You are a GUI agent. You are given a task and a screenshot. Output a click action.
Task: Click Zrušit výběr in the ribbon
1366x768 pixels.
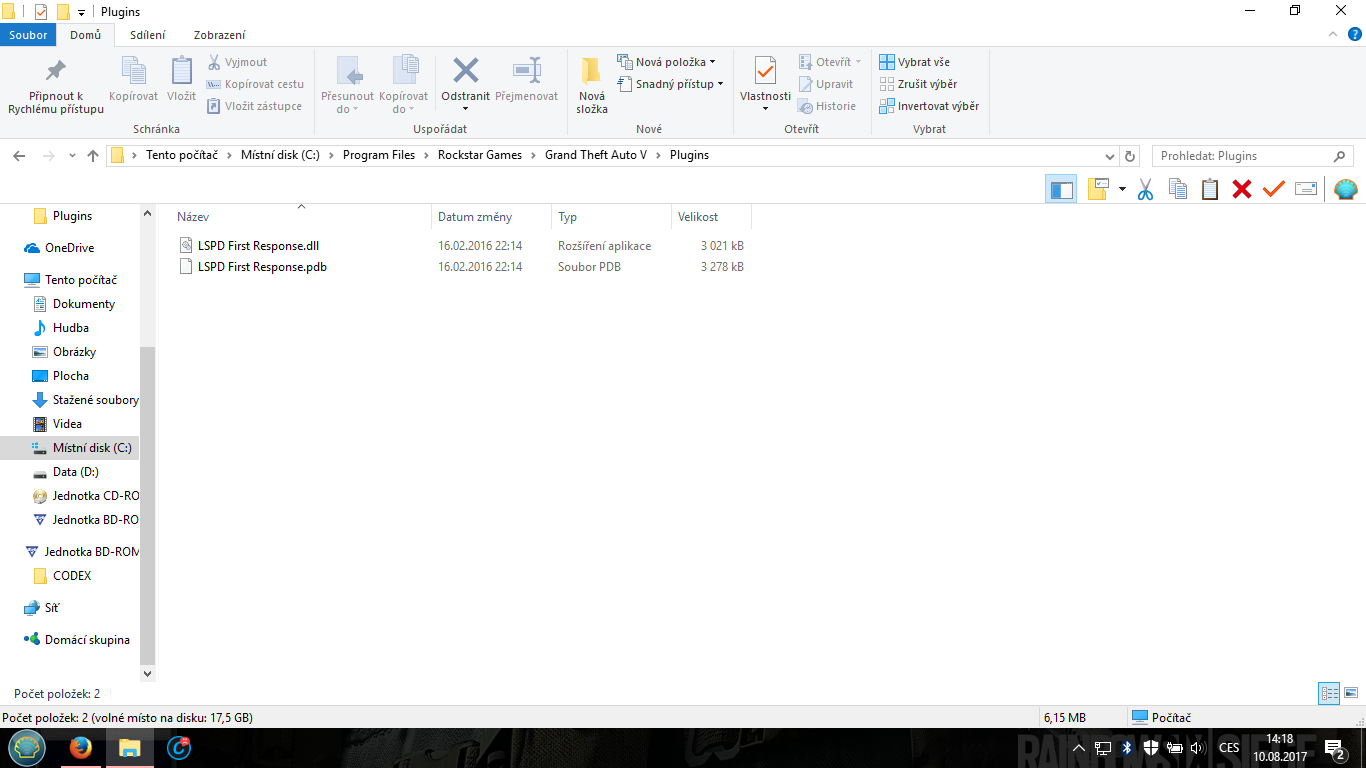click(918, 84)
